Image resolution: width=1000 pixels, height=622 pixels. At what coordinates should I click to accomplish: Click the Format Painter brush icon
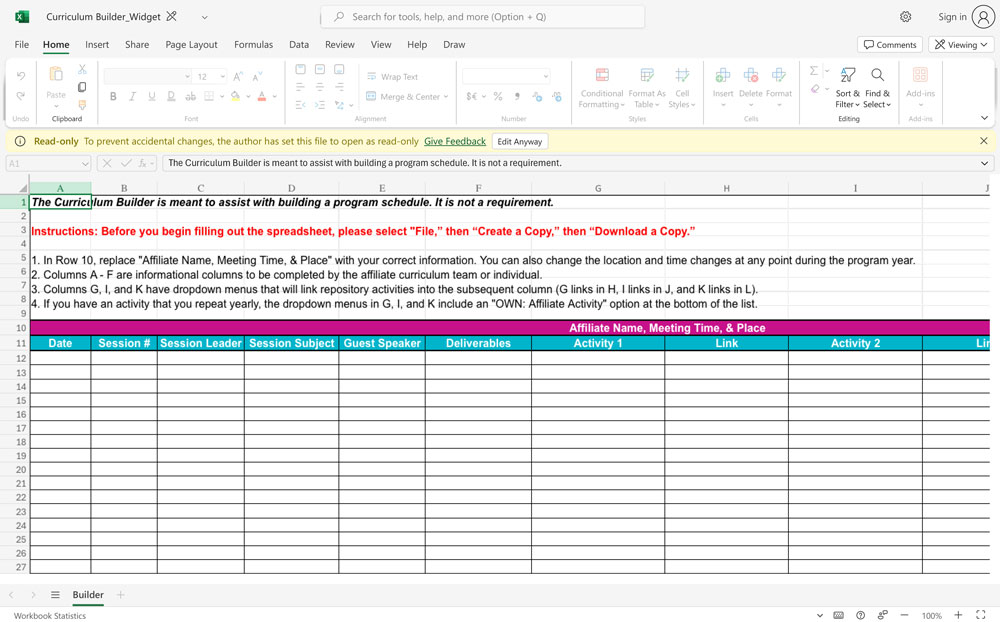82,105
